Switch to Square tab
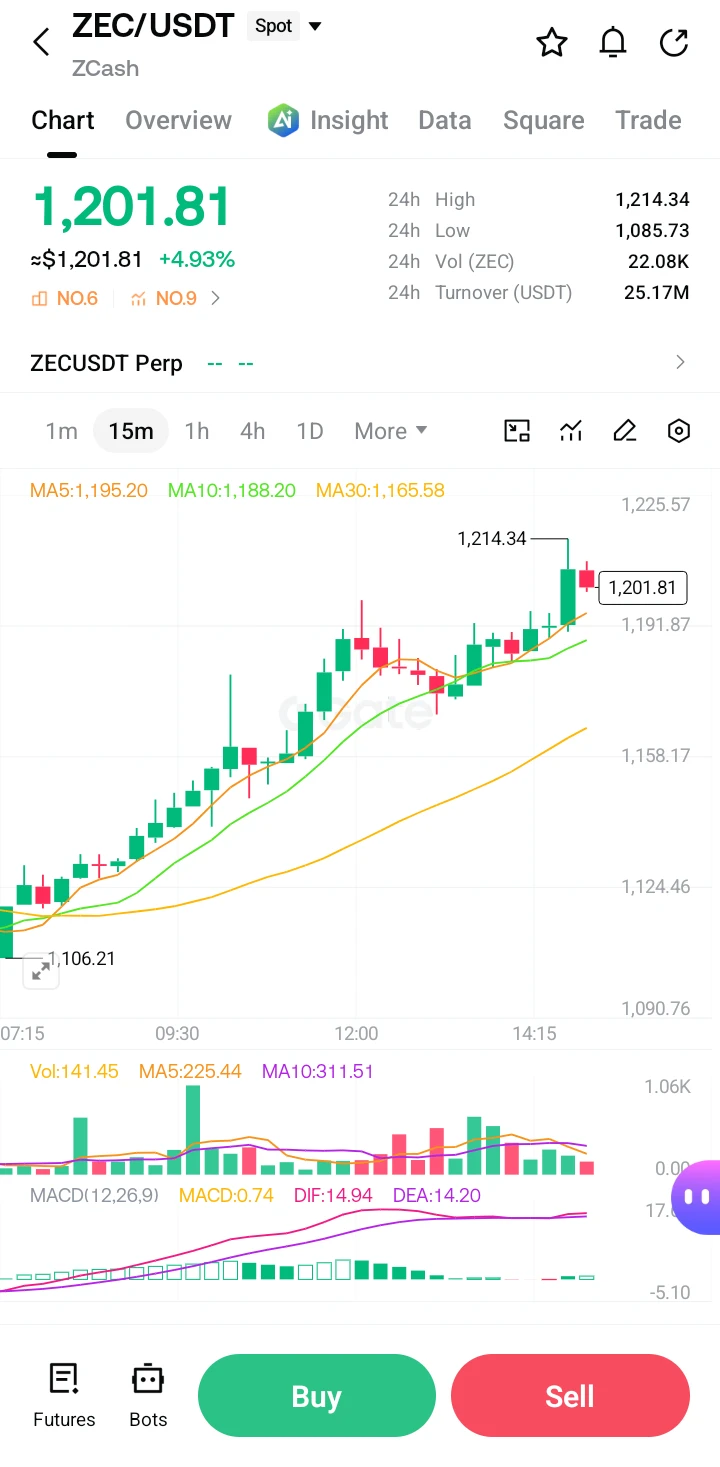720x1467 pixels. [544, 120]
